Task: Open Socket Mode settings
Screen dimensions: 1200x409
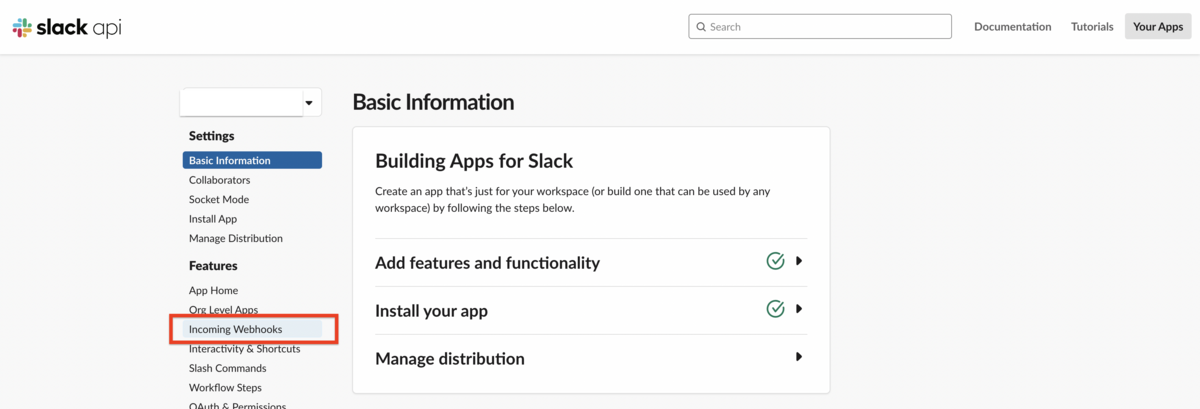Action: coord(219,199)
